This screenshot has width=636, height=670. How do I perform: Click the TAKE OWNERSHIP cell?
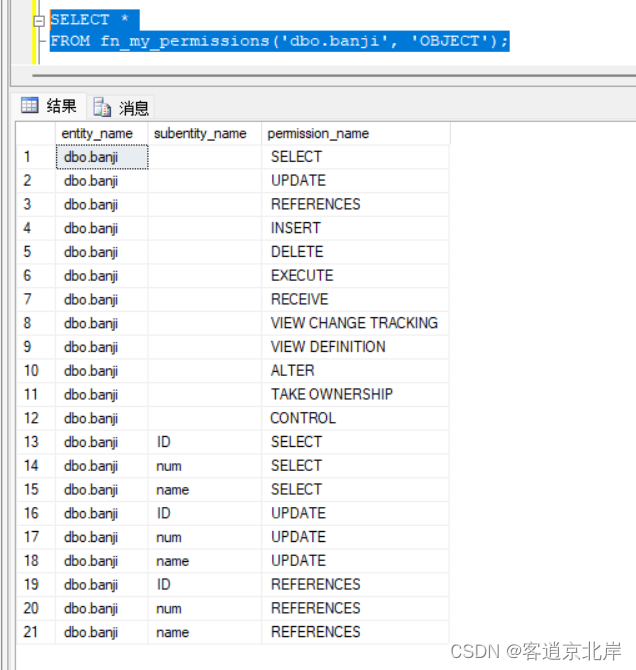(356, 394)
